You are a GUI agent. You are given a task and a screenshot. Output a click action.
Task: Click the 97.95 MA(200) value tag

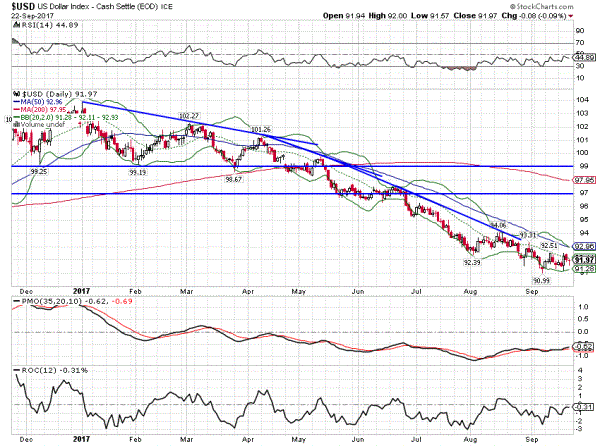[x=586, y=179]
